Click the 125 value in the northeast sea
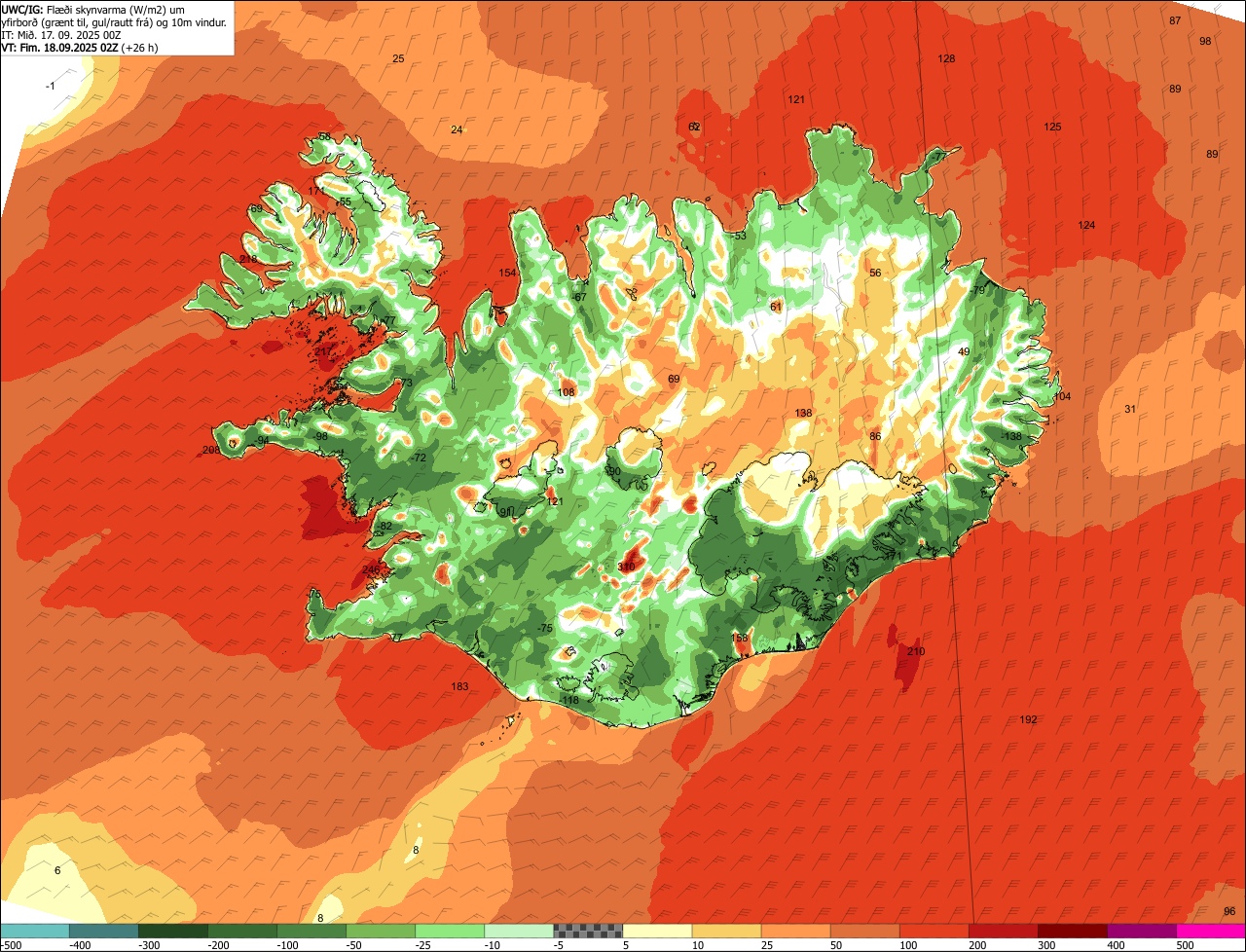Viewport: 1246px width, 952px height. tap(1052, 127)
